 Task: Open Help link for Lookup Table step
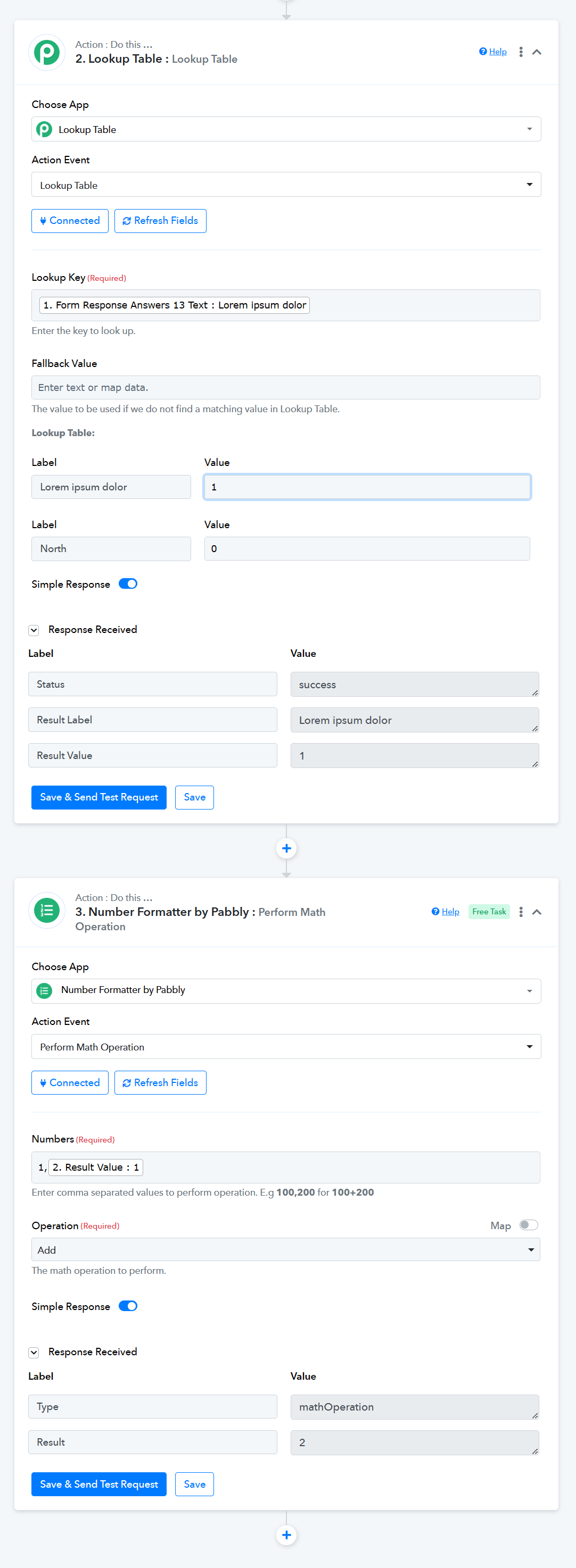(493, 52)
